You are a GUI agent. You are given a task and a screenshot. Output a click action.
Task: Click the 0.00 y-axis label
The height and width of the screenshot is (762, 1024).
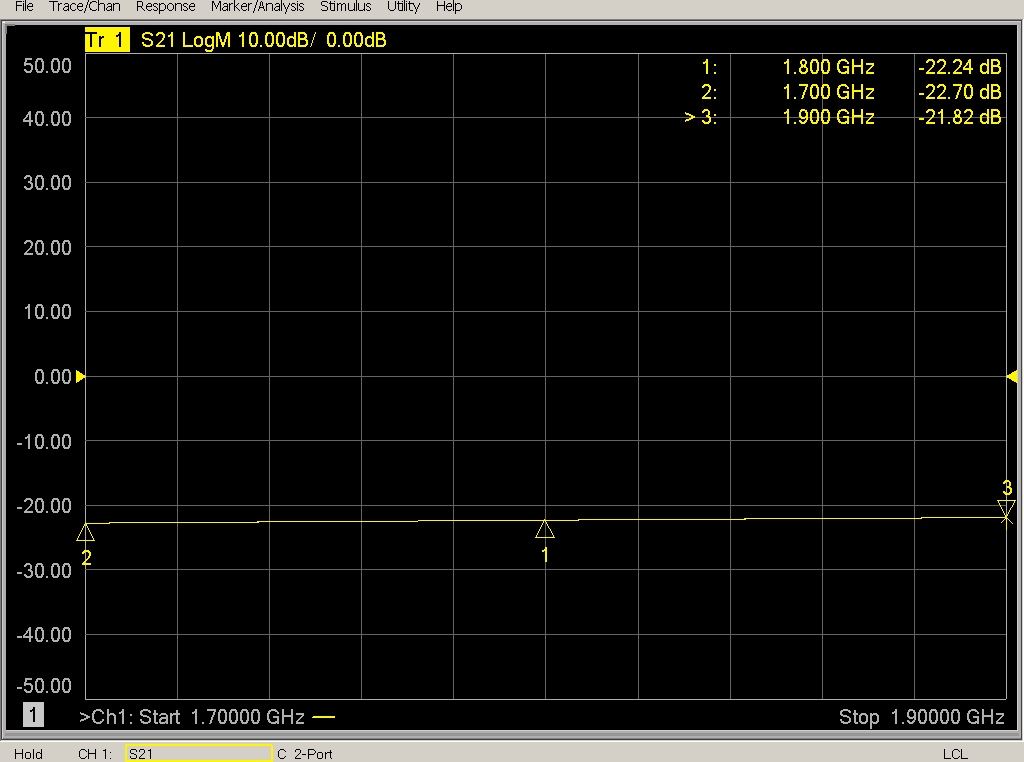point(53,377)
